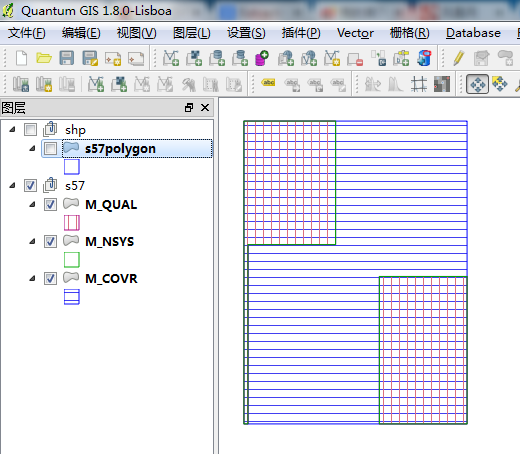Collapse the shp group tree arrow
The width and height of the screenshot is (520, 454).
[x=13, y=129]
